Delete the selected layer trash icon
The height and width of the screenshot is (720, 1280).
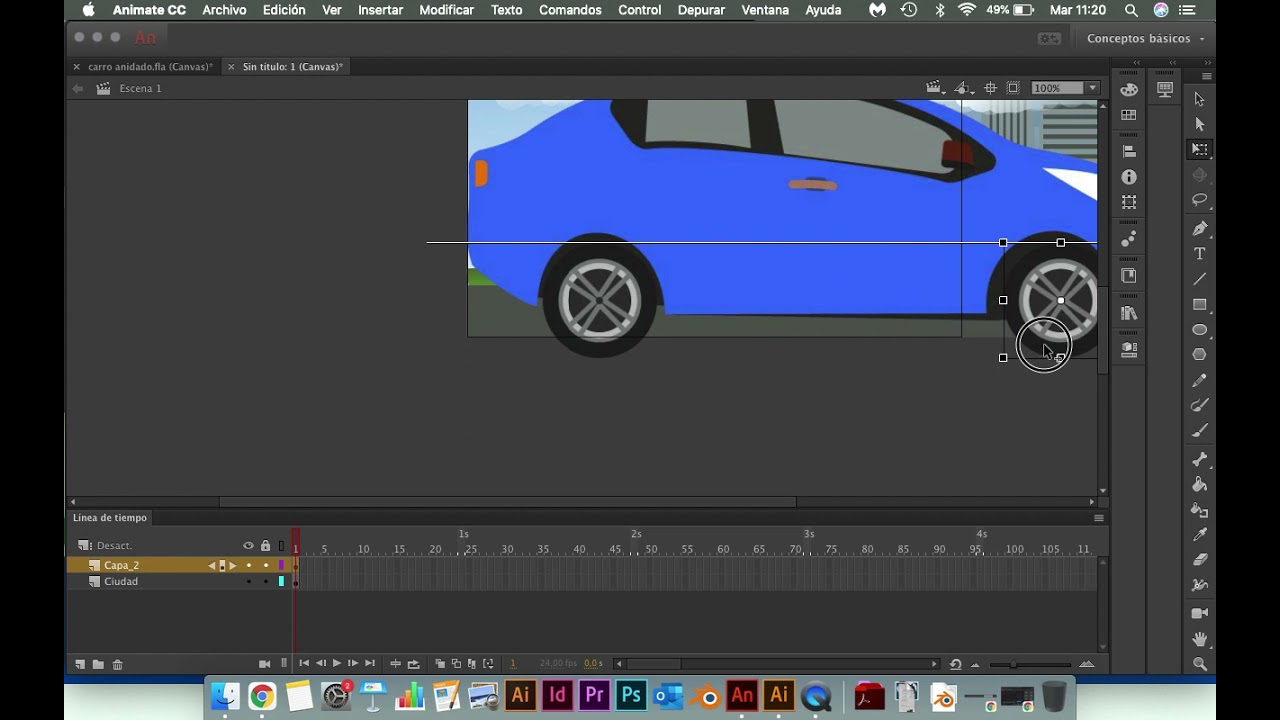[117, 664]
